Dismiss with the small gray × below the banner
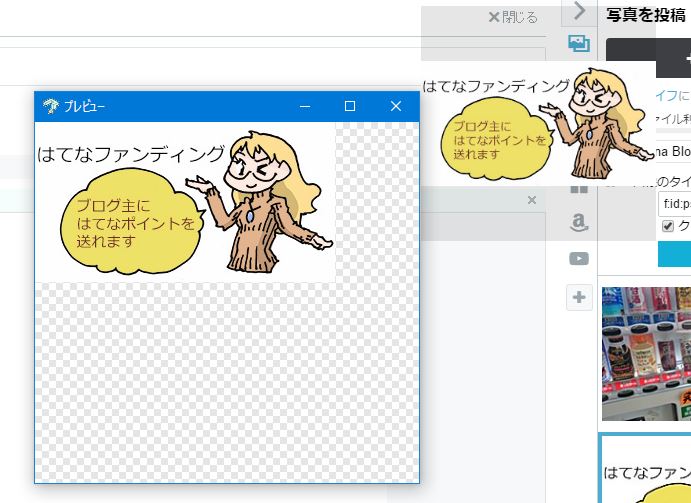 pos(532,200)
